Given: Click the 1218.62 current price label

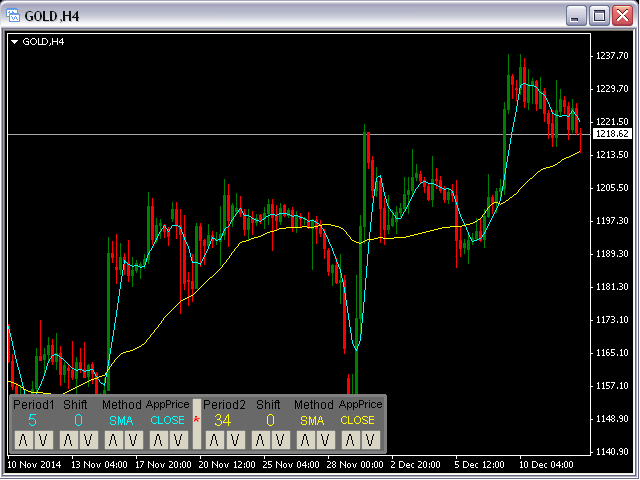Looking at the screenshot, I should coord(611,134).
